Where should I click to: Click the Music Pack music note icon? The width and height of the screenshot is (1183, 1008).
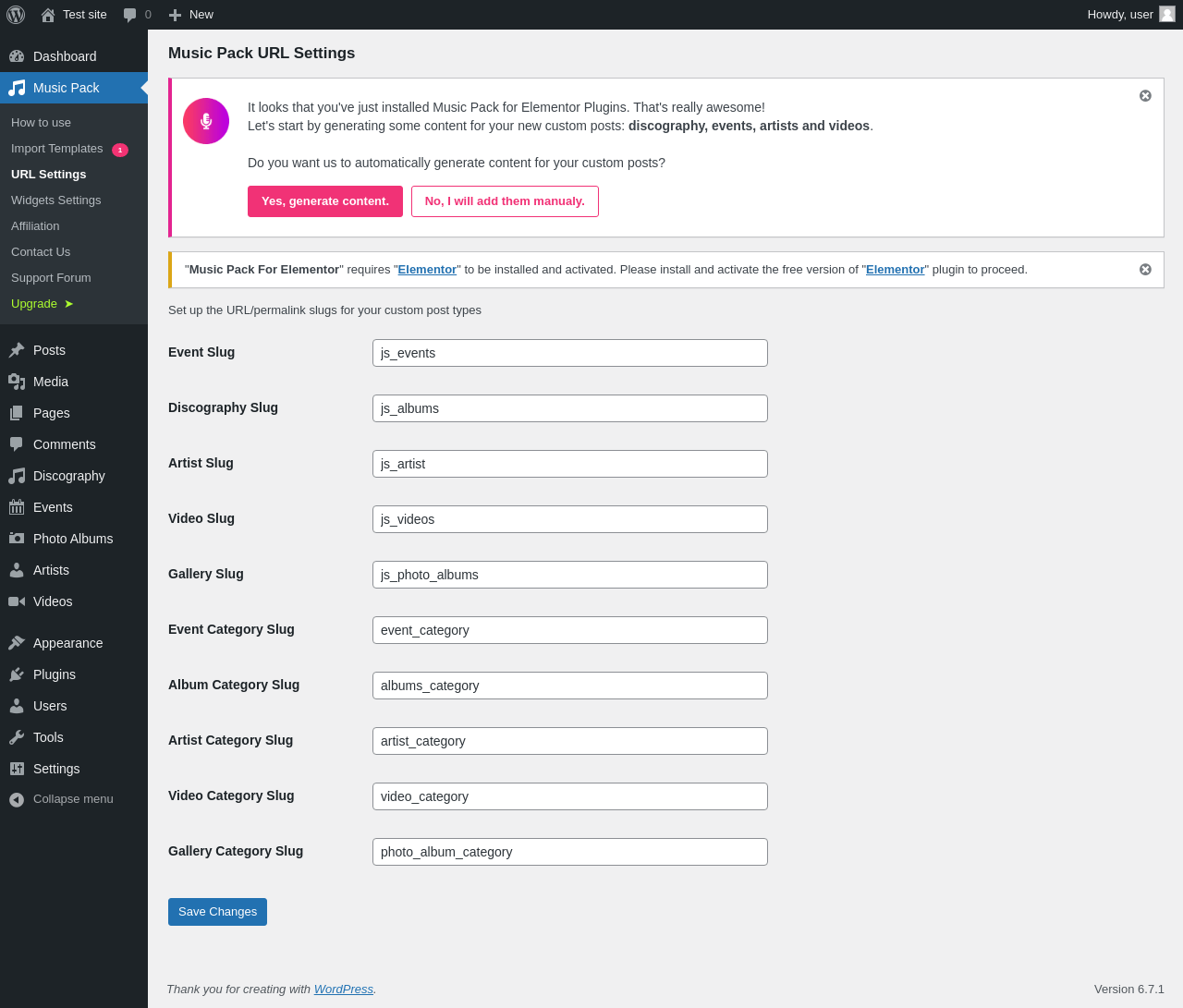pyautogui.click(x=17, y=88)
